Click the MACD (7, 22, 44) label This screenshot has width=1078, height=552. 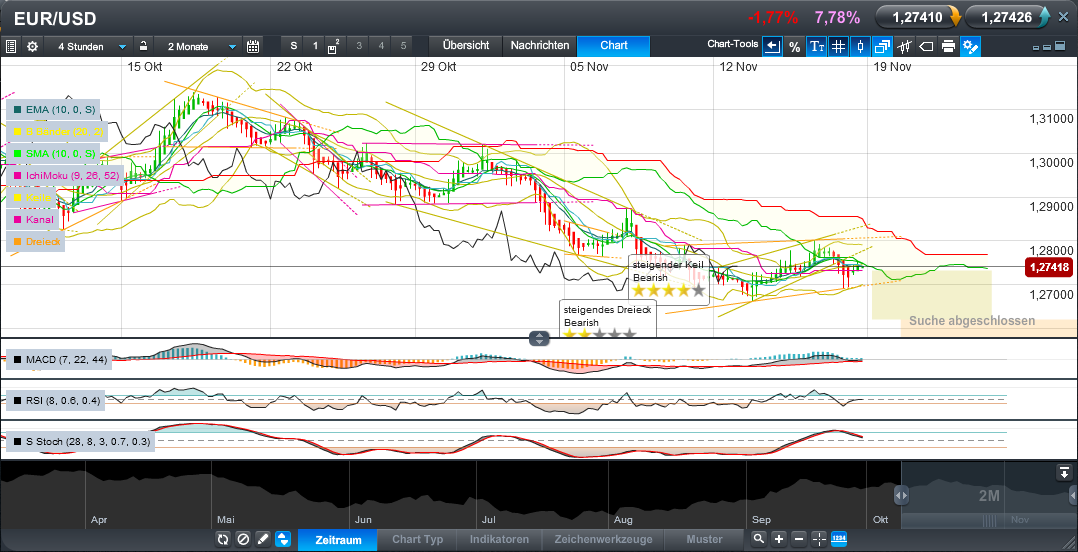tap(58, 359)
